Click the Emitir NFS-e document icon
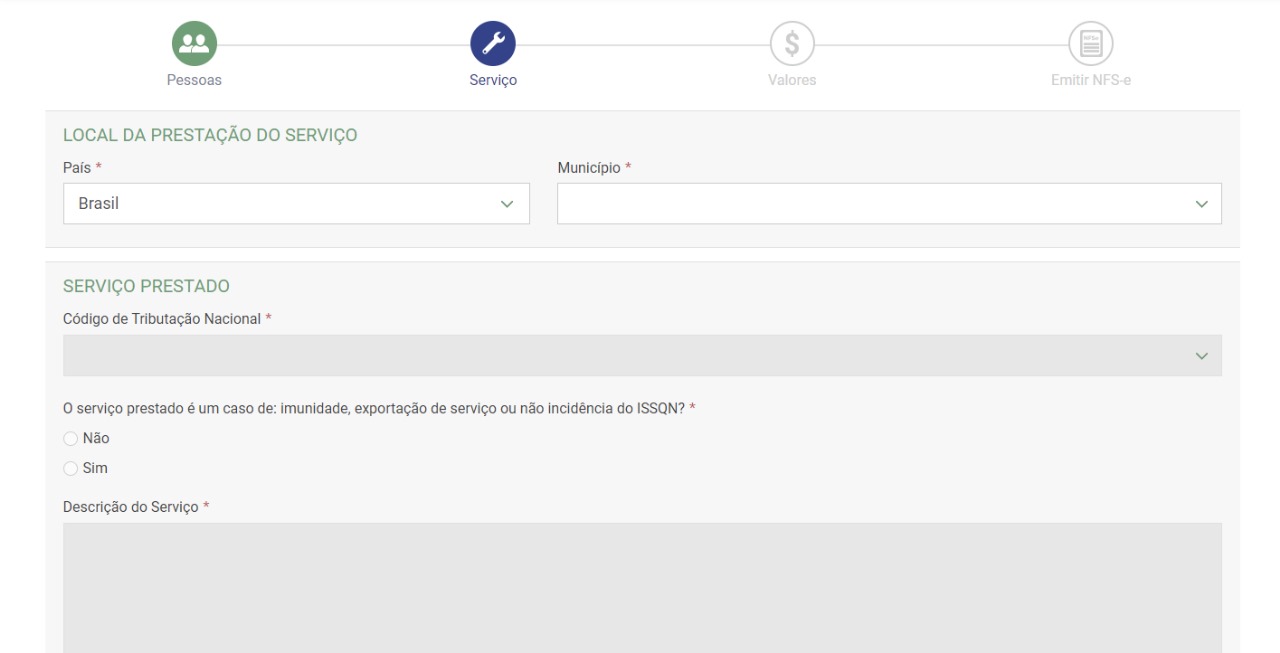 pyautogui.click(x=1090, y=44)
